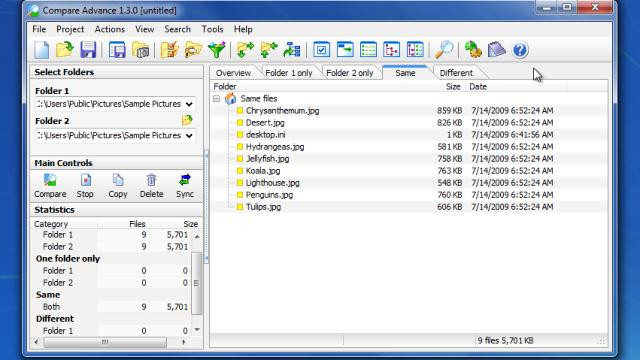The width and height of the screenshot is (640, 360).
Task: Switch to the Folder 1 only tab
Action: pos(289,73)
